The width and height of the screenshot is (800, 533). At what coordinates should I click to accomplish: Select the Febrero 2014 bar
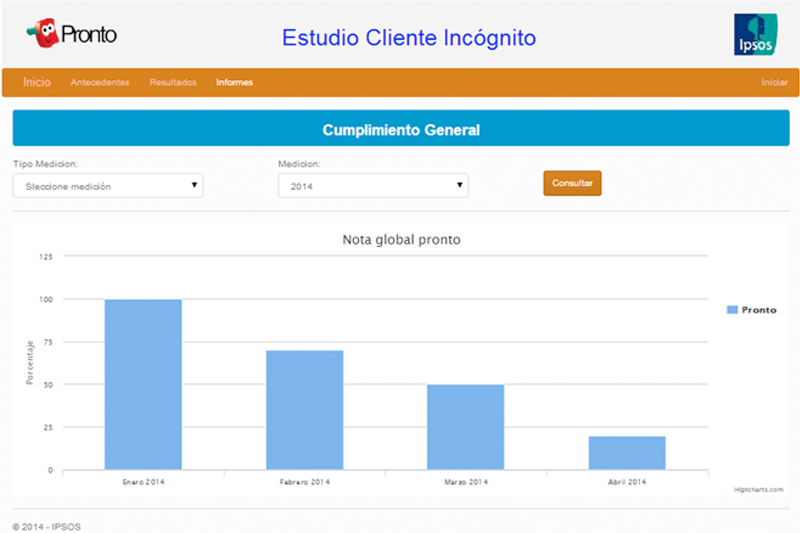coord(305,410)
